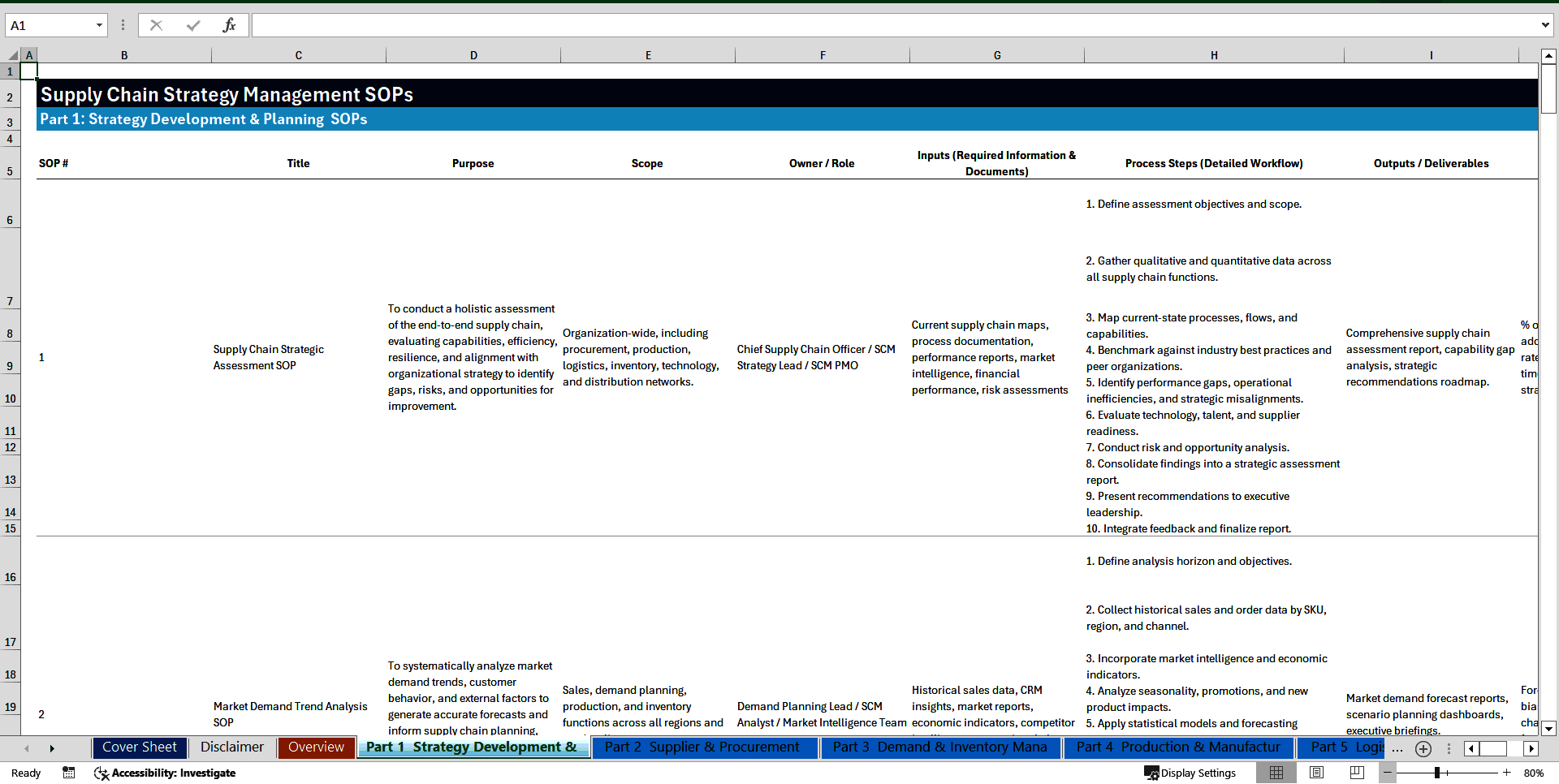Click the Normal view icon in status bar
Viewport: 1559px width, 784px height.
click(x=1276, y=773)
